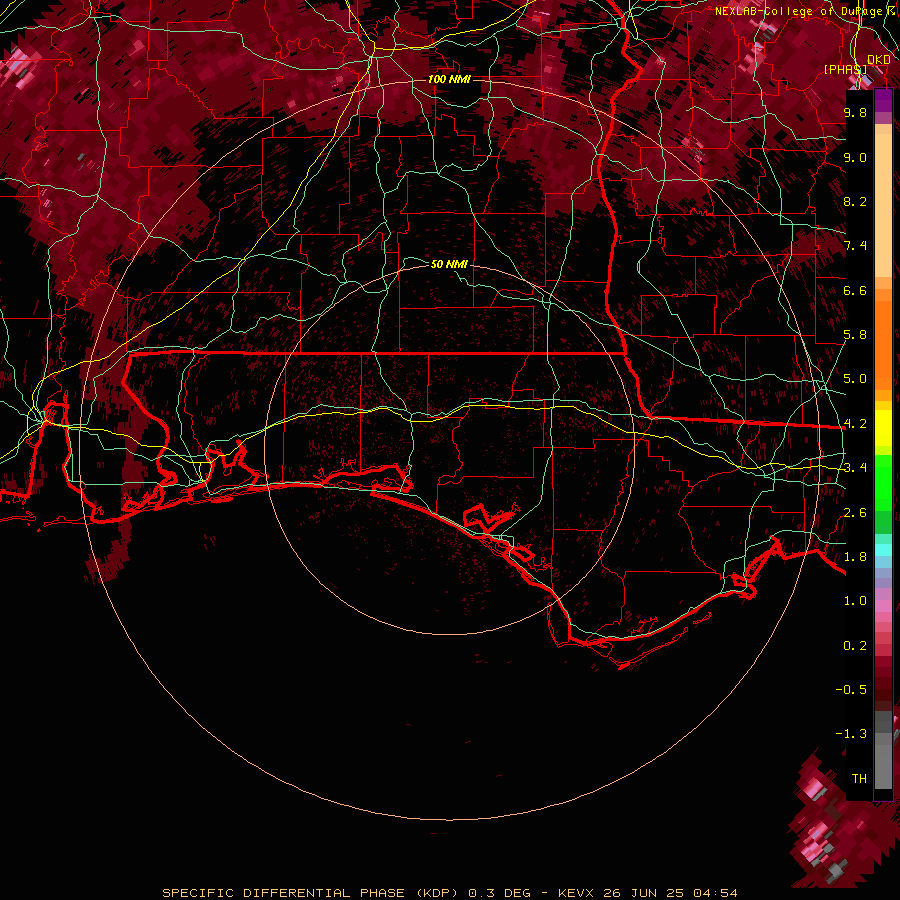Pick the cyan band on the color bar
The width and height of the screenshot is (900, 900).
point(883,550)
